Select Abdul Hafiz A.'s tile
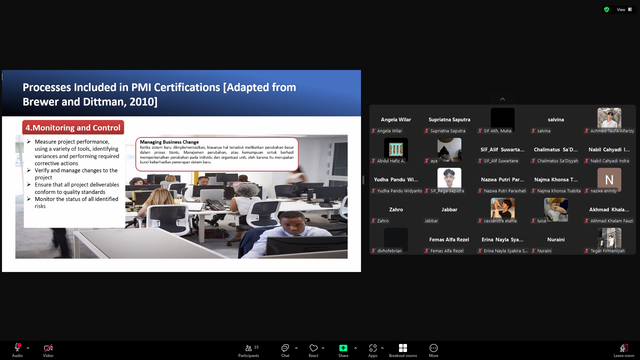The width and height of the screenshot is (640, 360). point(396,150)
